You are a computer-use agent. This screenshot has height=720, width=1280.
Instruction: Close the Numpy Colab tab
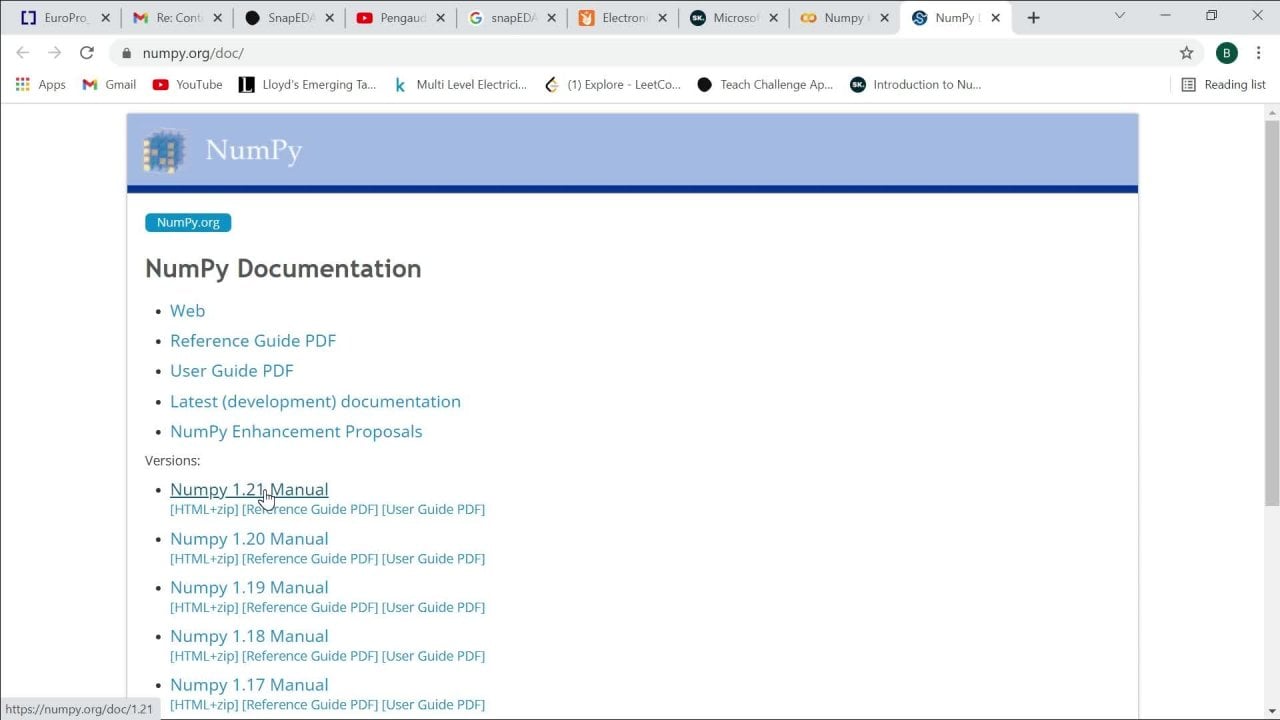click(x=884, y=18)
